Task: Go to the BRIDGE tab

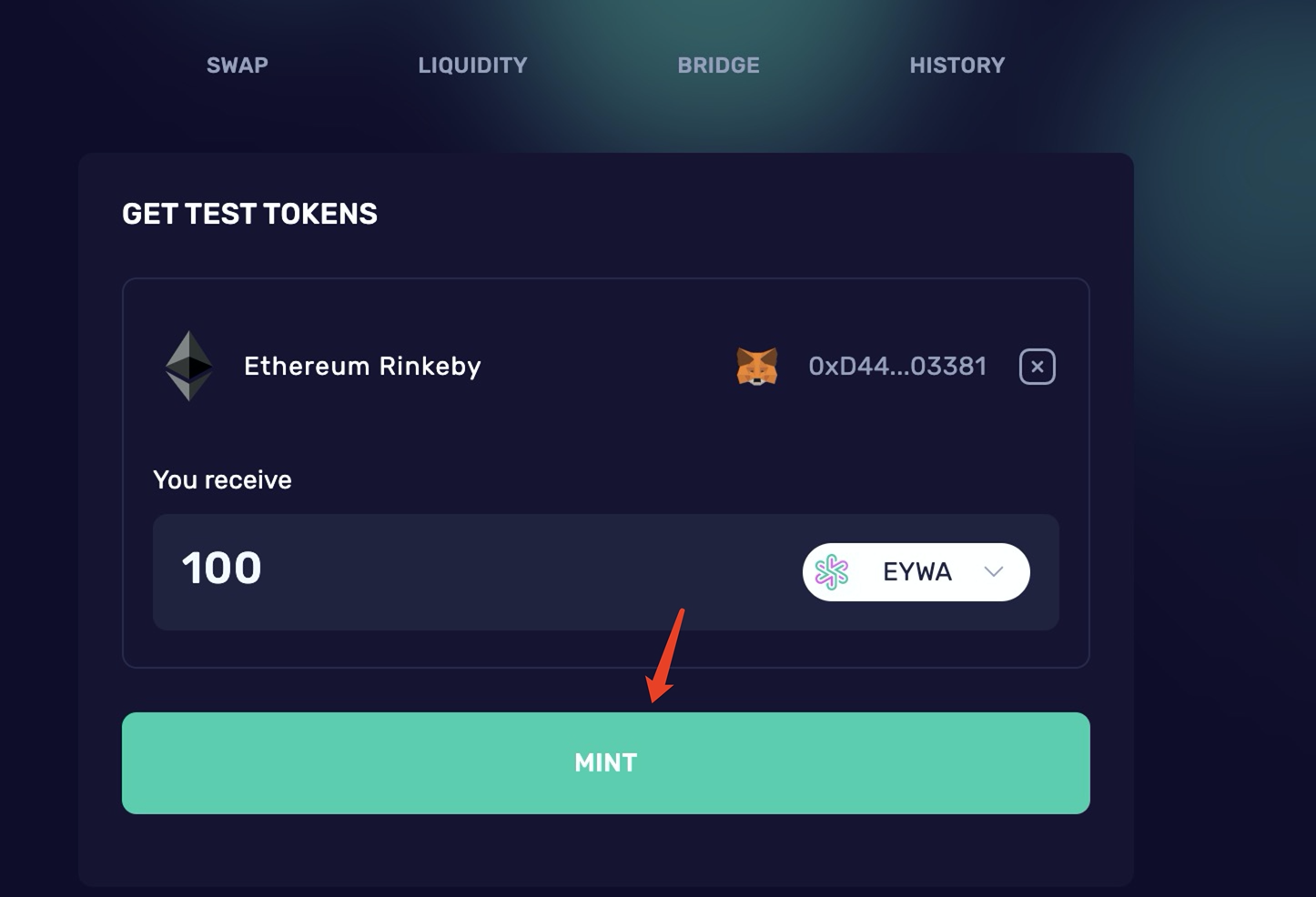Action: click(x=718, y=66)
